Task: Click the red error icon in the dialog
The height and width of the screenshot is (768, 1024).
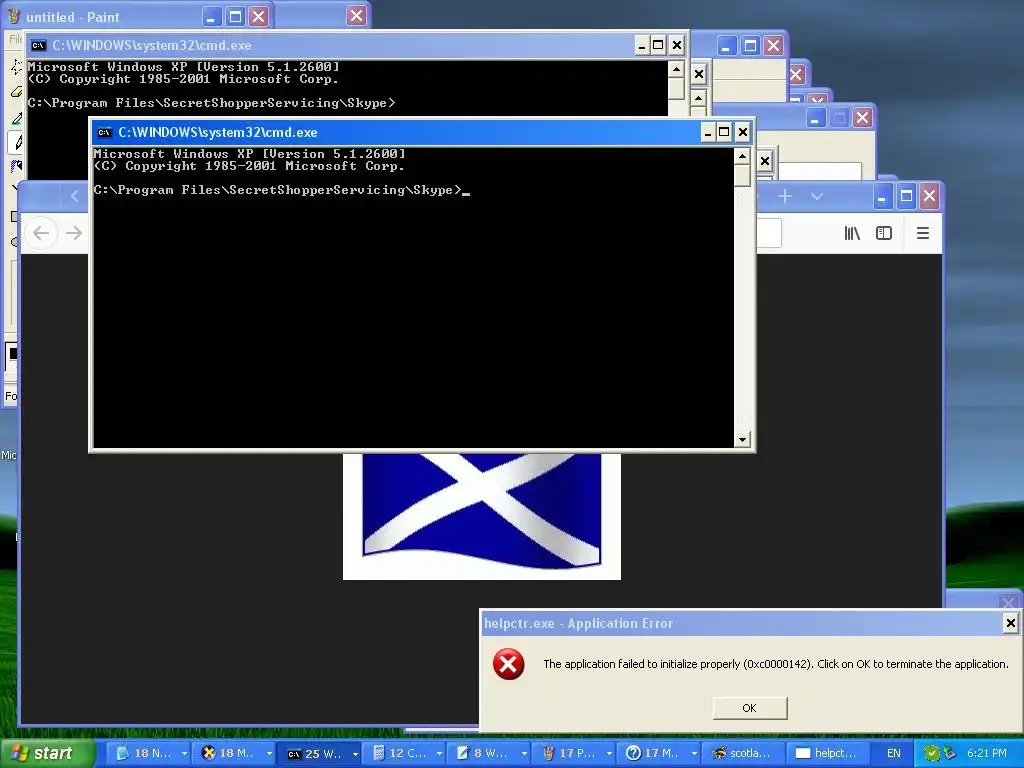Action: tap(508, 664)
